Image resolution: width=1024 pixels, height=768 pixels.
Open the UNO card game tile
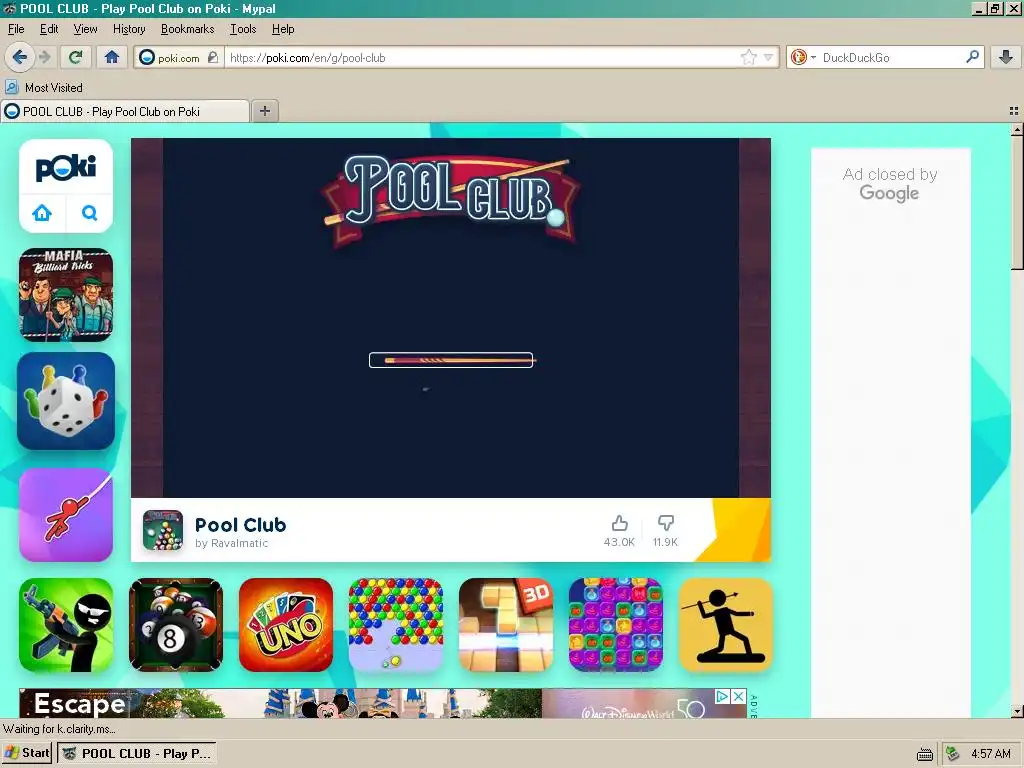pyautogui.click(x=286, y=625)
